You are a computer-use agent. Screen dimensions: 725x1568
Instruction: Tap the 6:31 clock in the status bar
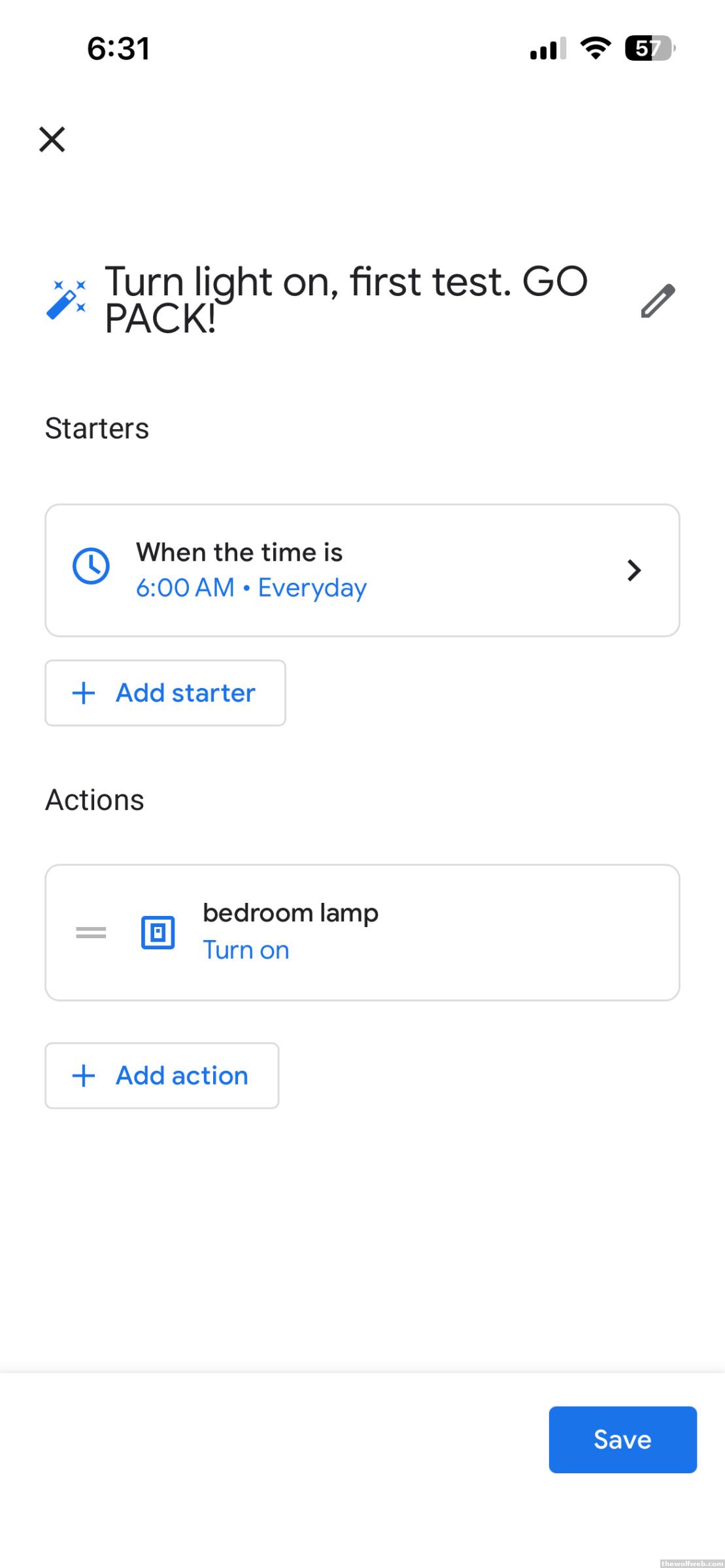point(118,48)
